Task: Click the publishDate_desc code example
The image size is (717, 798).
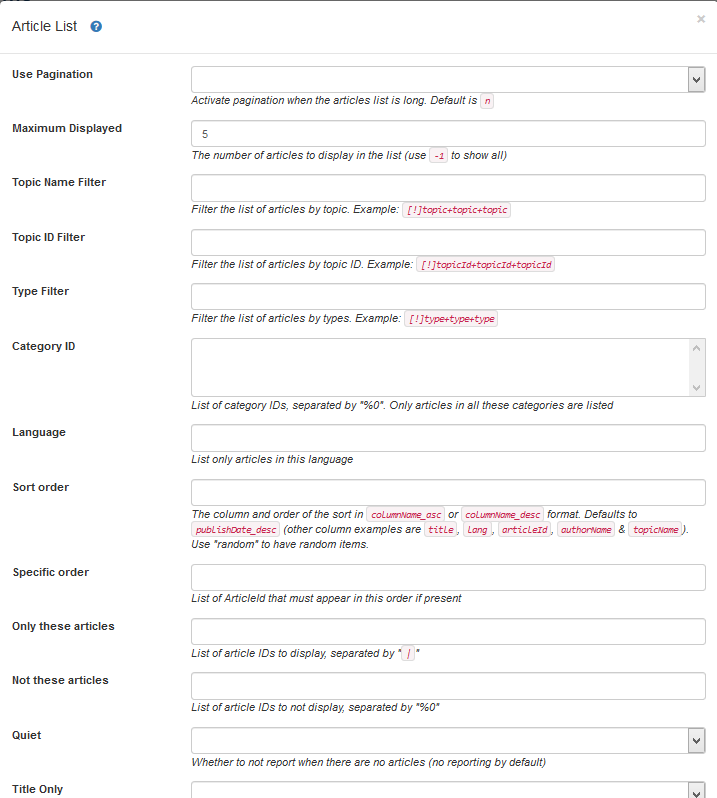Action: click(x=236, y=529)
